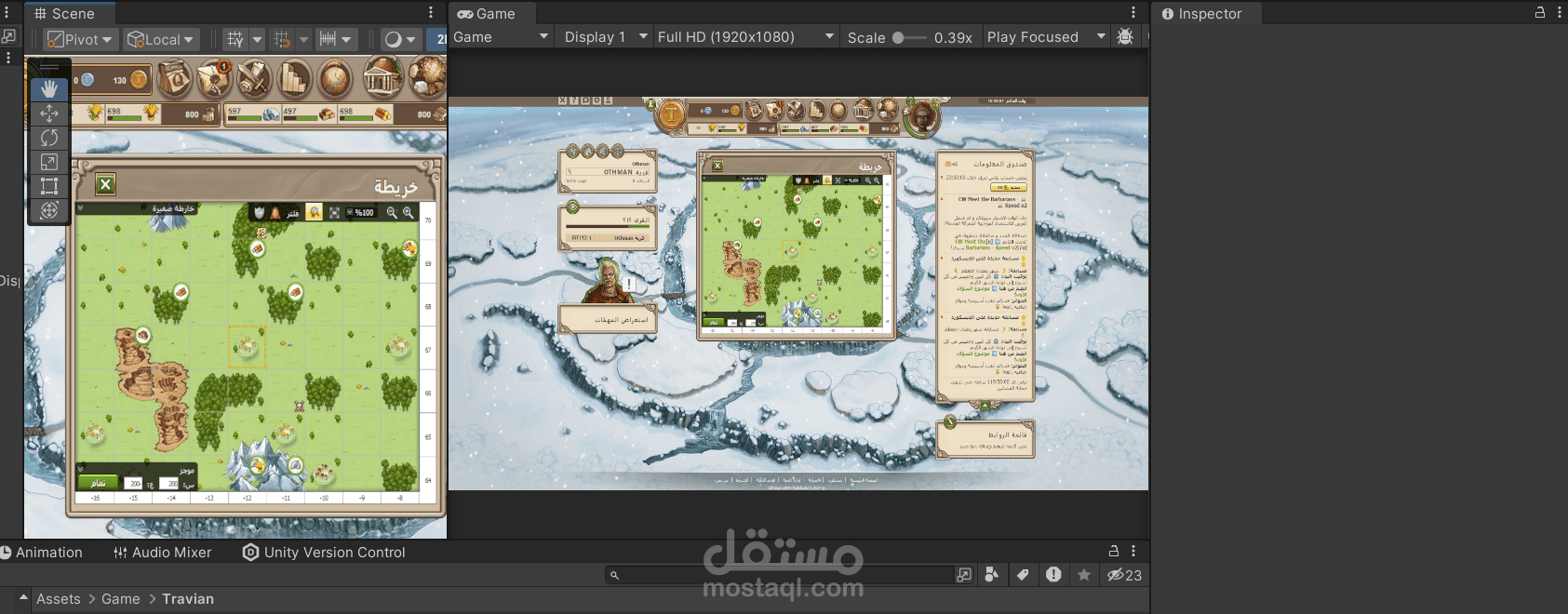This screenshot has height=614, width=1568.
Task: Toggle grid snapping in Scene toolbar
Action: [282, 39]
